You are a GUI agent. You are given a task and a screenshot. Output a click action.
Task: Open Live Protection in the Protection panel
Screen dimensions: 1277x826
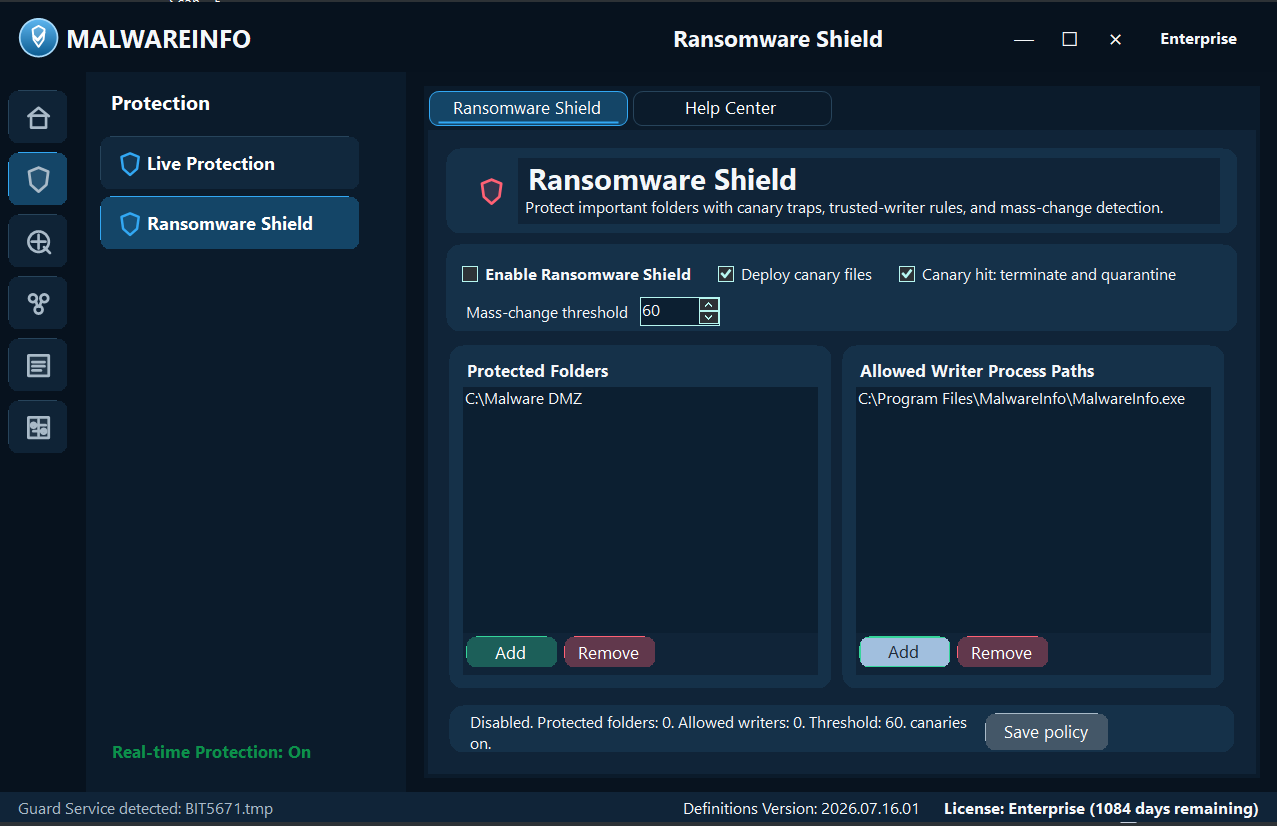click(229, 163)
